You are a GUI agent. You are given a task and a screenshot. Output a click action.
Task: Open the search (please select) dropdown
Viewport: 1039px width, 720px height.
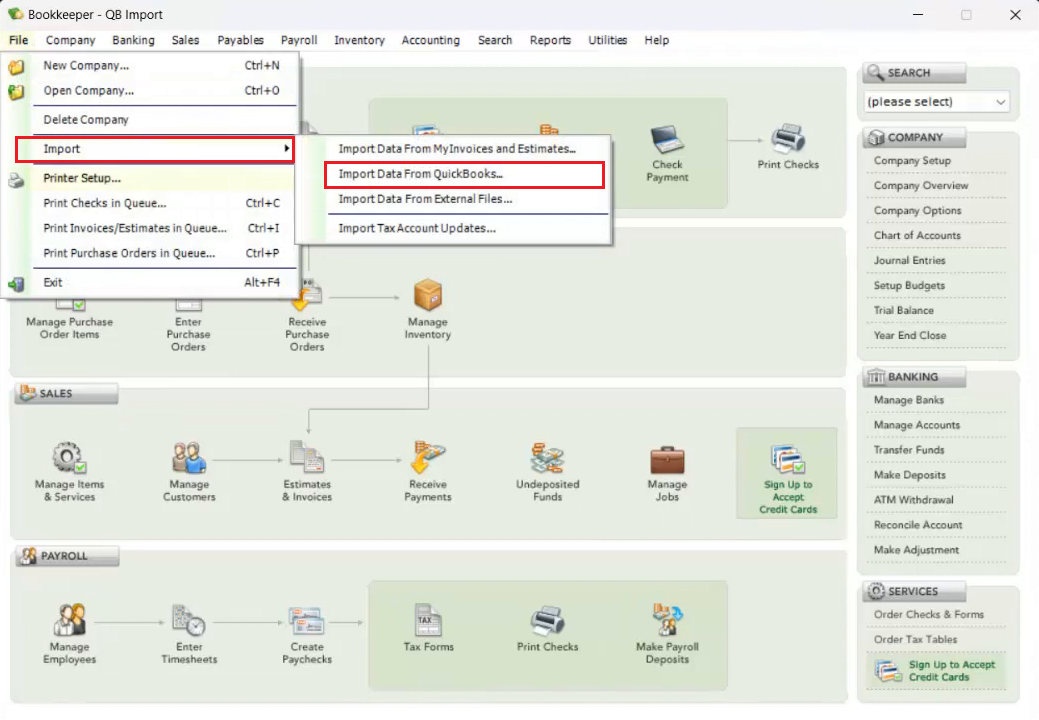pyautogui.click(x=936, y=102)
